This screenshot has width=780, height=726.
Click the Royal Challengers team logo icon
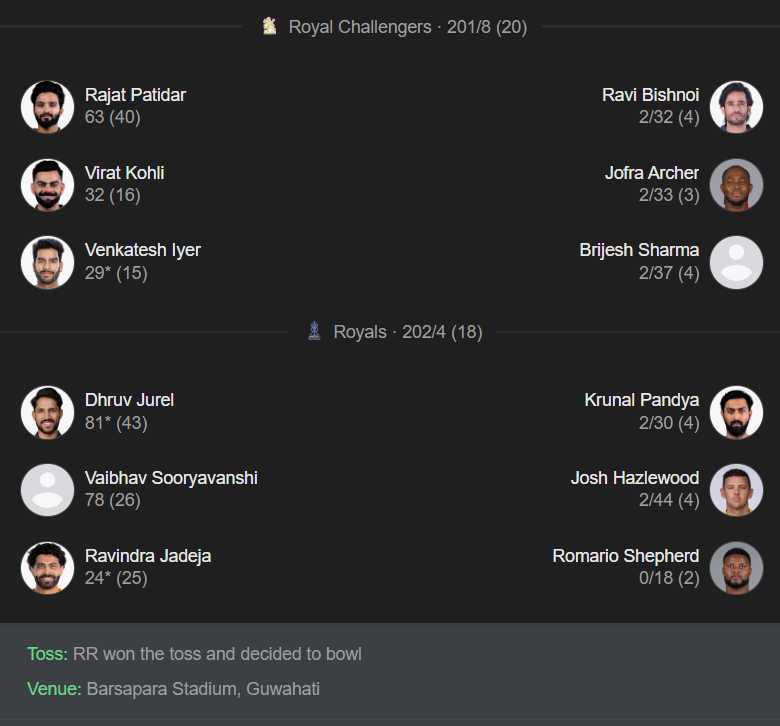click(269, 27)
